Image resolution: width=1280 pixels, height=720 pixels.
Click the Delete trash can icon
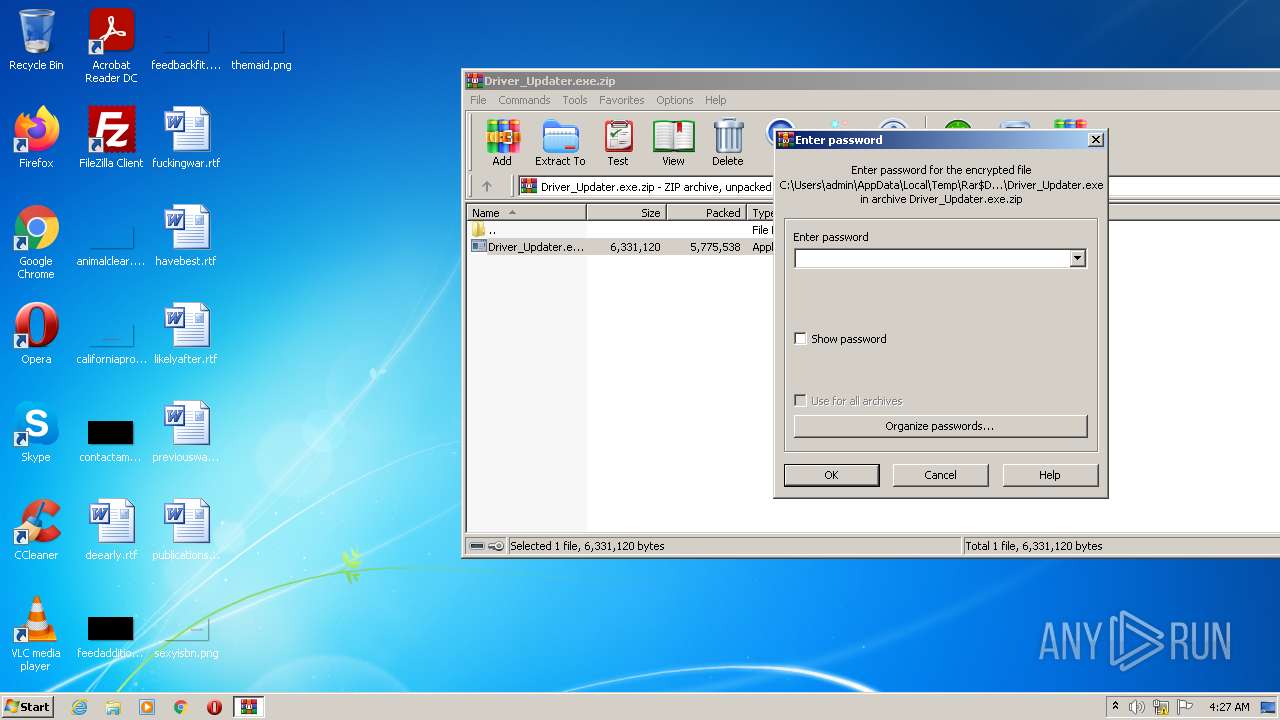(727, 142)
